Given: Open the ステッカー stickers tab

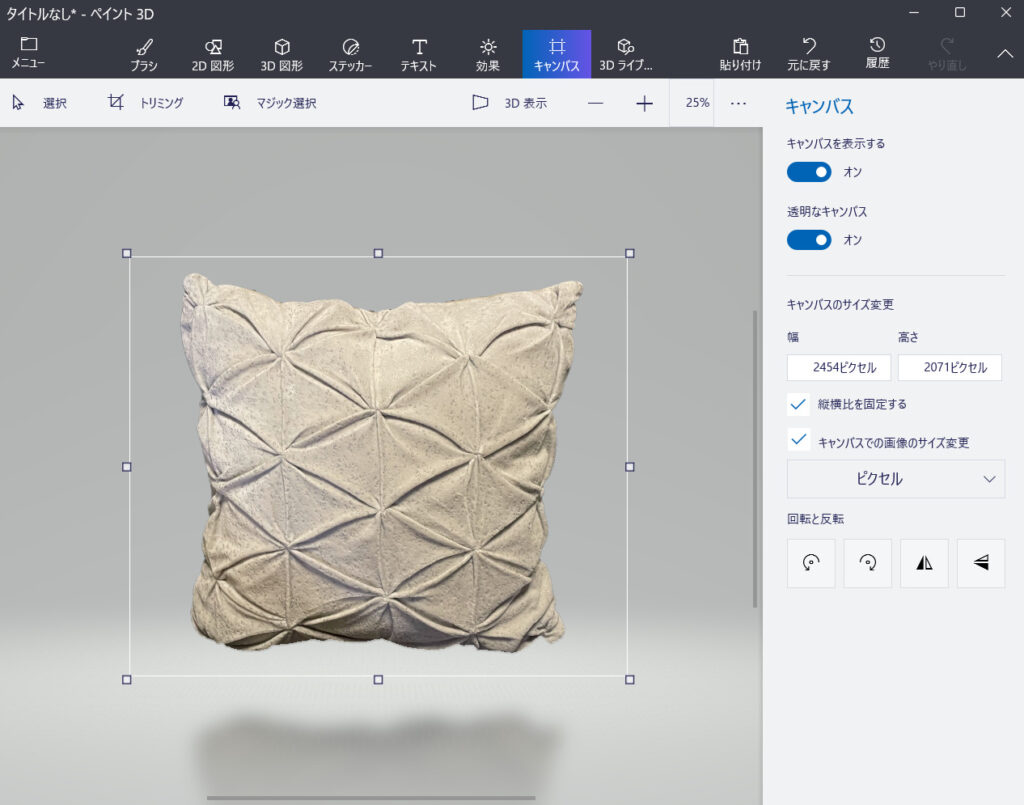Looking at the screenshot, I should point(351,55).
